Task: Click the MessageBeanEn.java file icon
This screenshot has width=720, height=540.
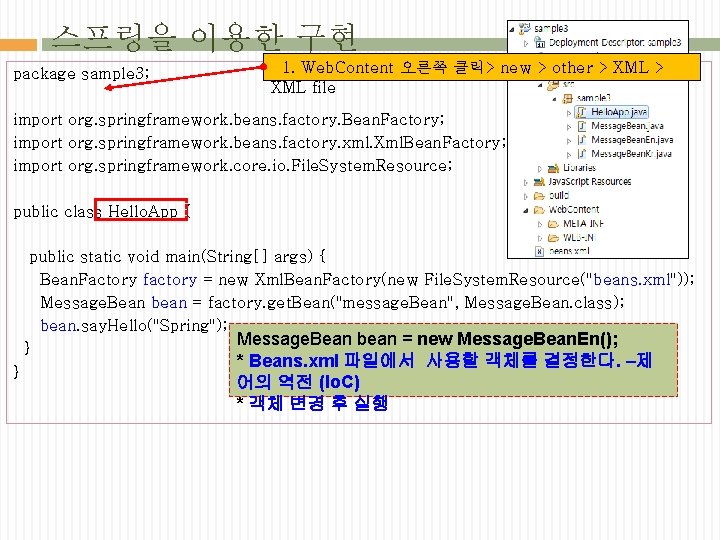Action: pyautogui.click(x=582, y=140)
